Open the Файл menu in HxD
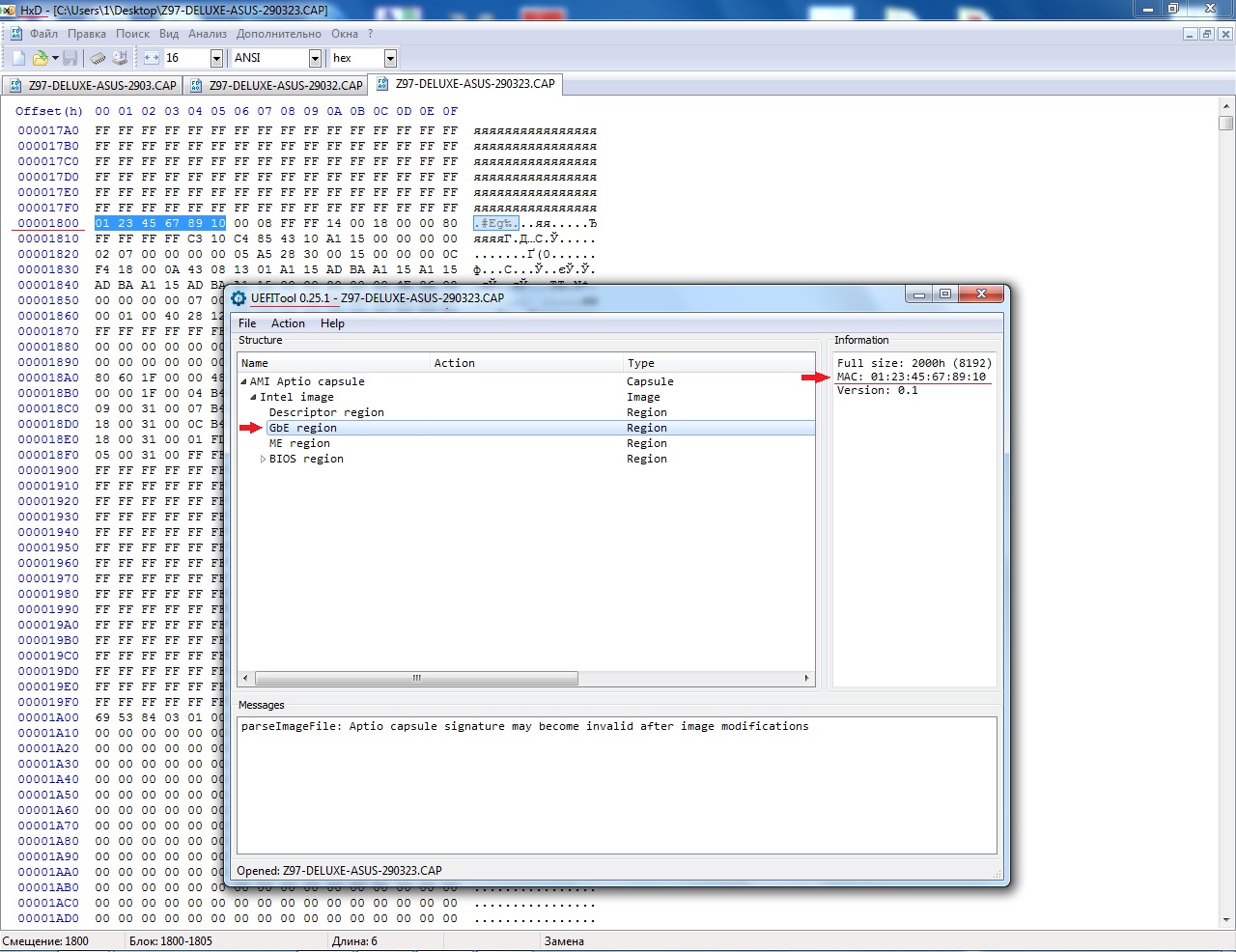The width and height of the screenshot is (1236, 952). pyautogui.click(x=43, y=33)
